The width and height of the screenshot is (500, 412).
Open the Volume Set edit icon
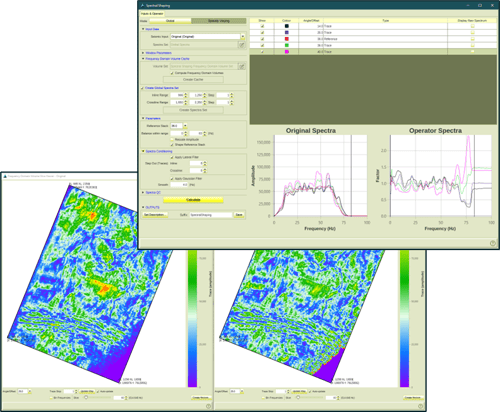[242, 66]
